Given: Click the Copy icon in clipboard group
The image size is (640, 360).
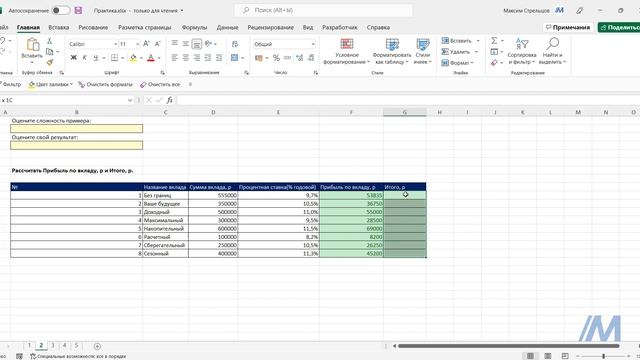Looking at the screenshot, I should click(50, 52).
